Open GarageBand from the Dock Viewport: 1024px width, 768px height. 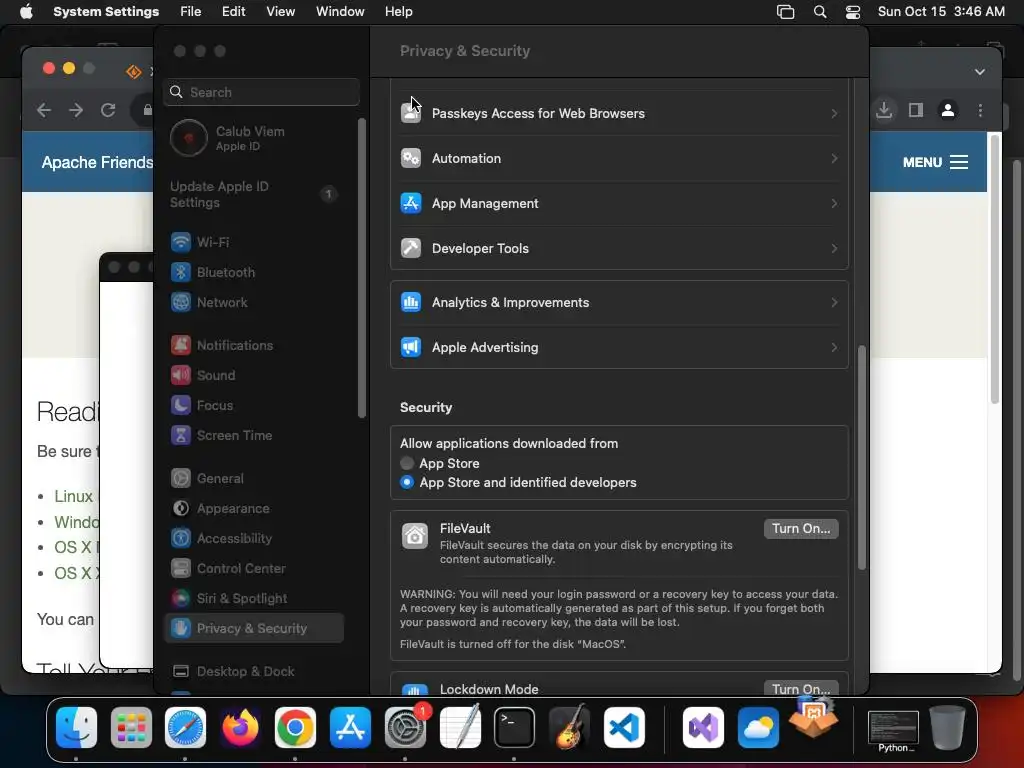(x=569, y=727)
